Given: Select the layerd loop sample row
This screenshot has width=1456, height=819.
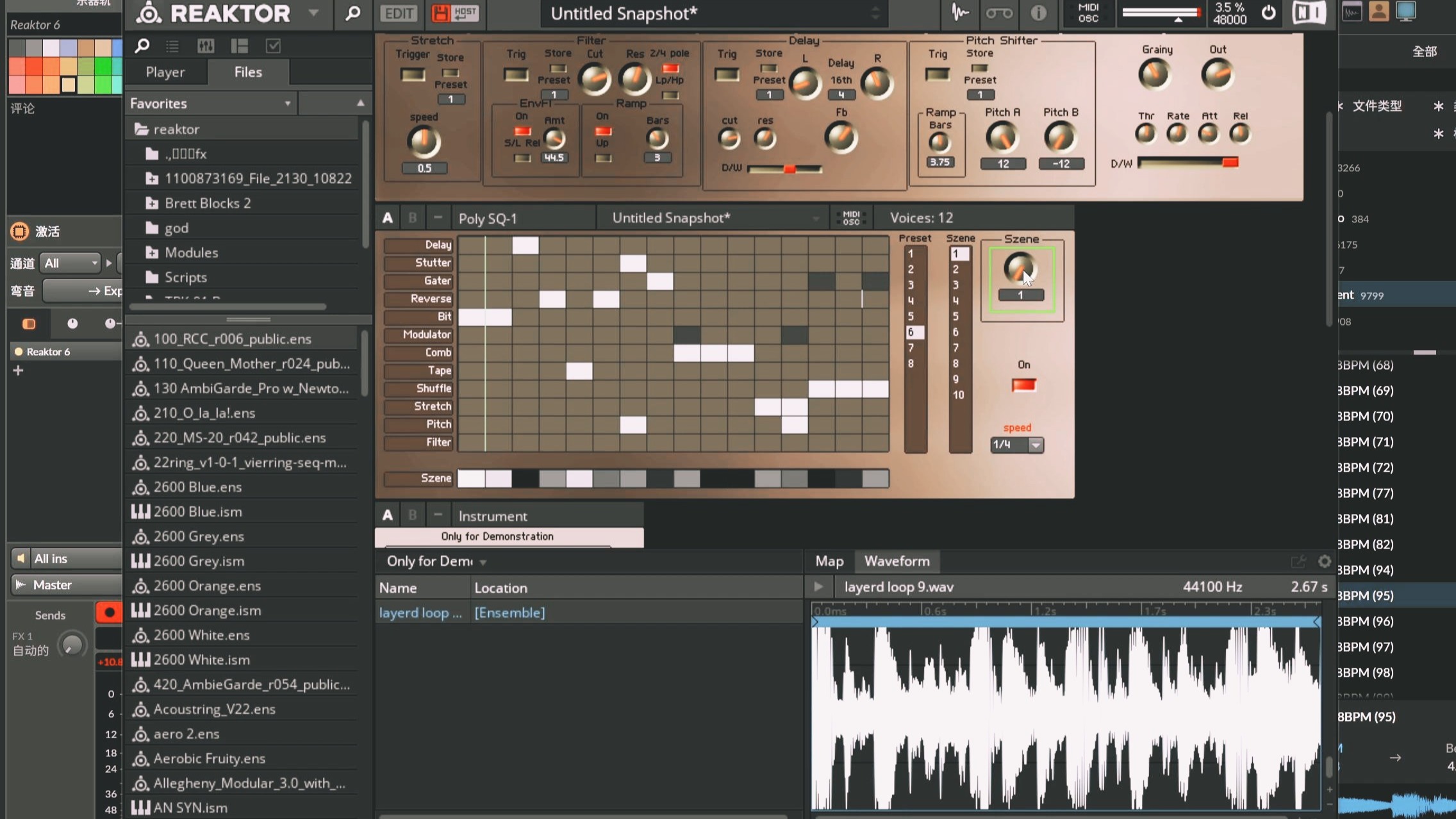Looking at the screenshot, I should pos(588,613).
